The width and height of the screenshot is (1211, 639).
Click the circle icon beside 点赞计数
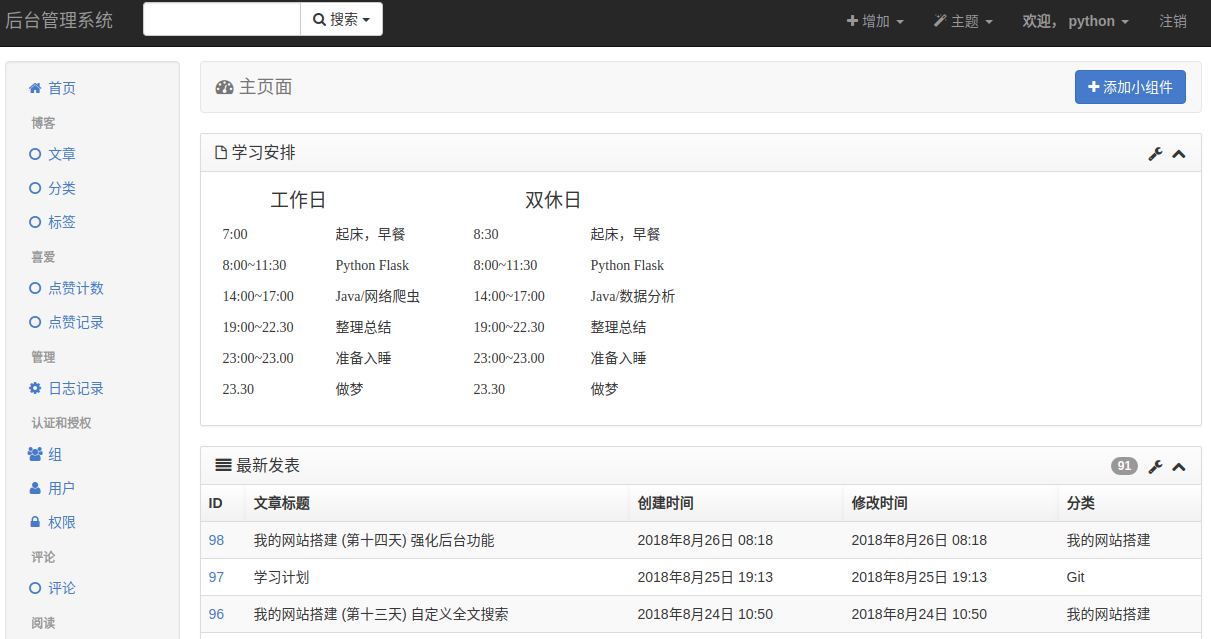35,288
